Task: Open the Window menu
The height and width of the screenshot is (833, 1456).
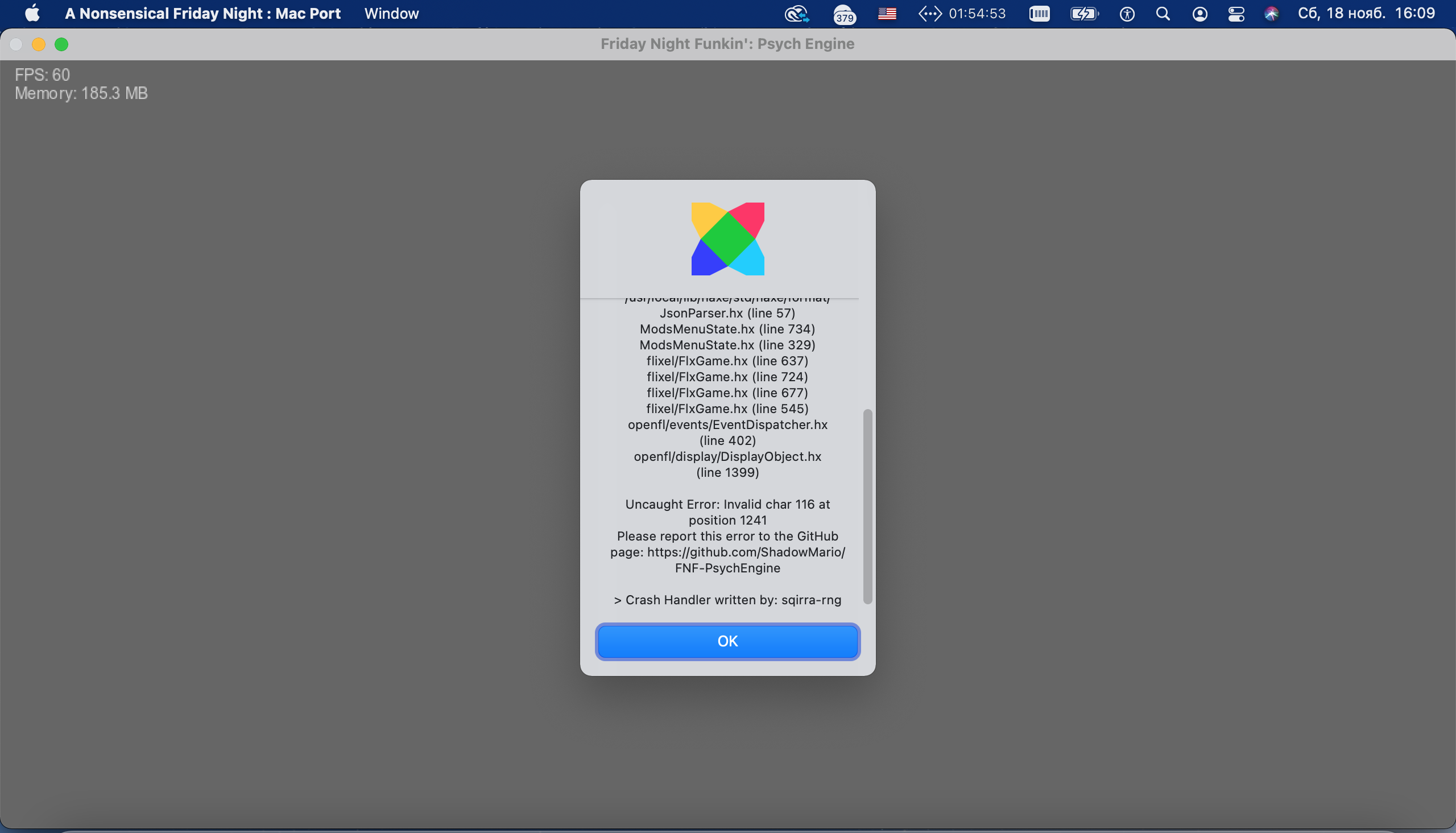Action: coord(391,13)
